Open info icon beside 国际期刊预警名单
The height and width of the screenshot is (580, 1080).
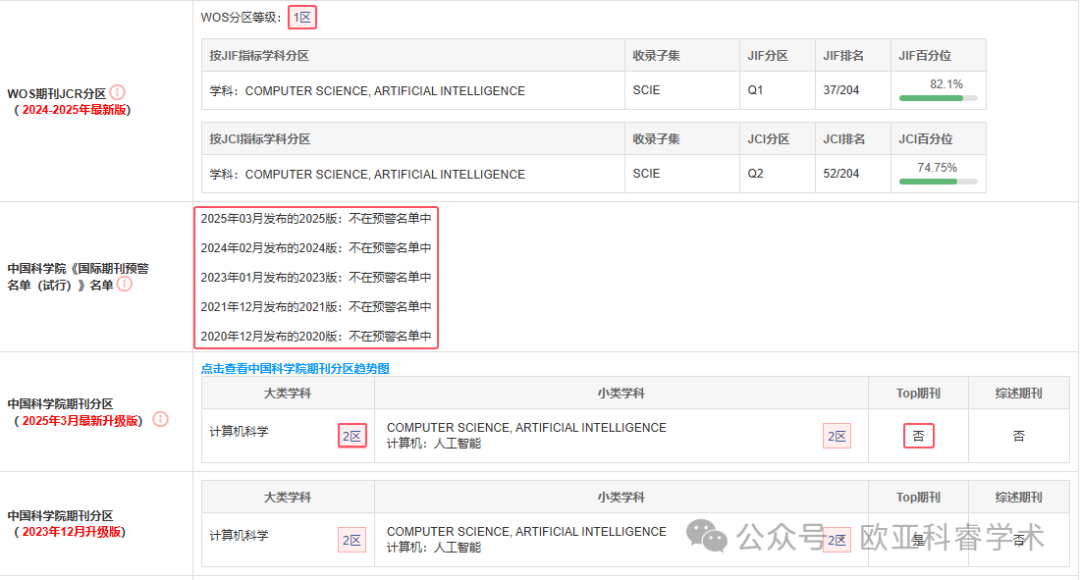click(125, 284)
